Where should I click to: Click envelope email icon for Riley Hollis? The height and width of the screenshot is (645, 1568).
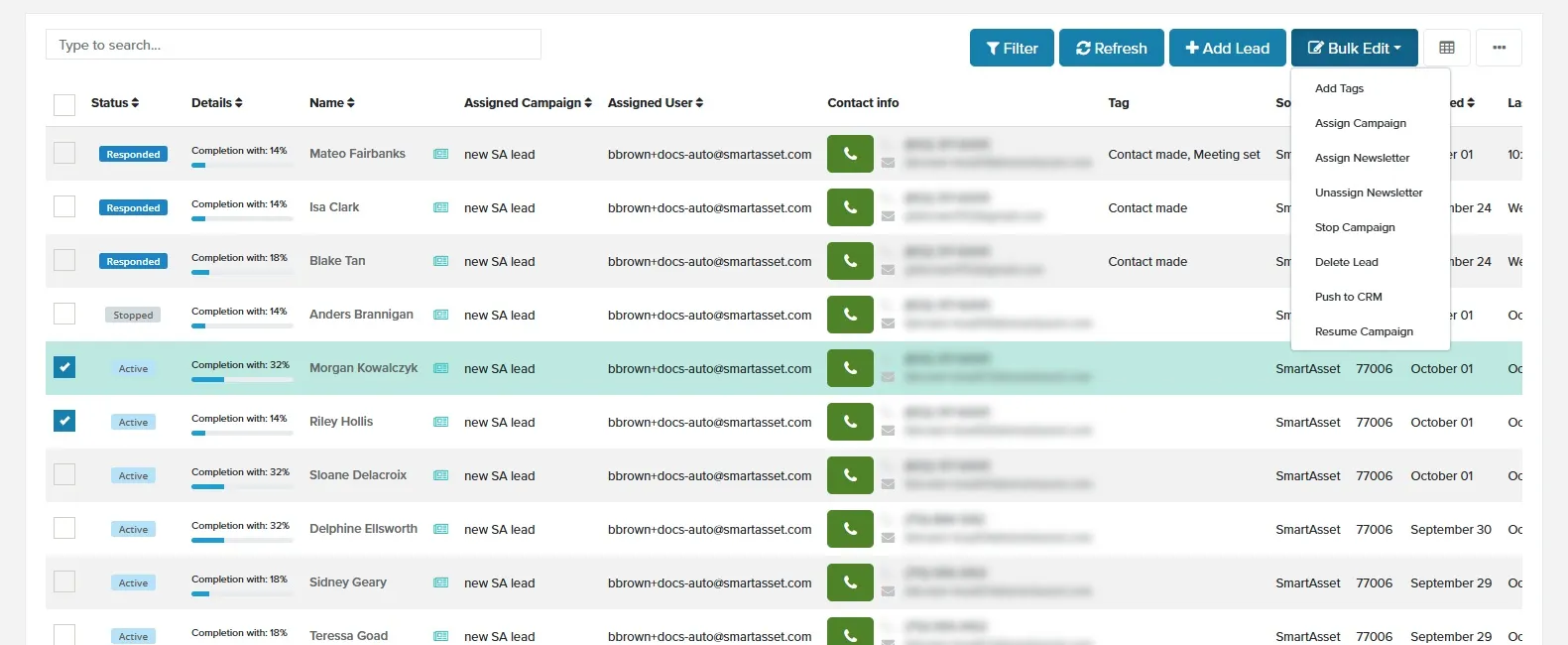point(888,431)
